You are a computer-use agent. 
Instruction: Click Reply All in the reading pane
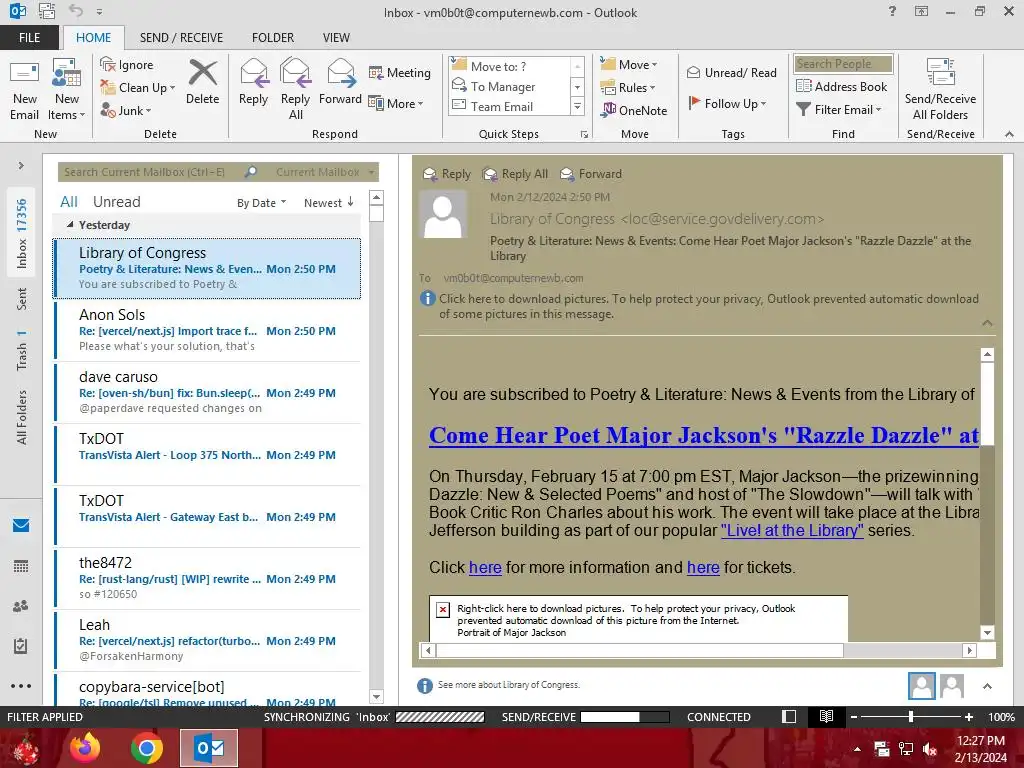coord(515,174)
